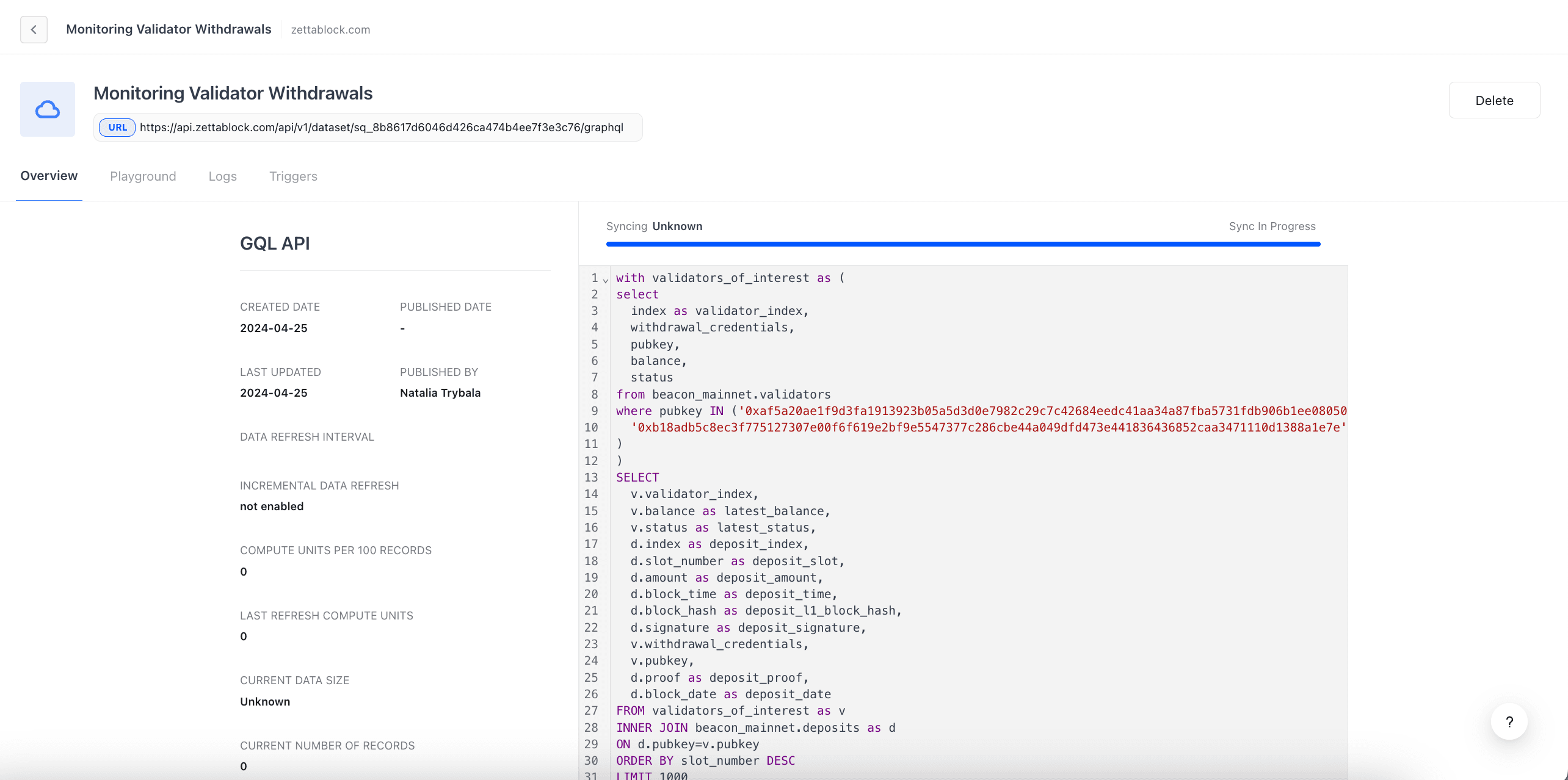Viewport: 1568px width, 780px height.
Task: Switch to the Overview tab
Action: click(x=49, y=176)
